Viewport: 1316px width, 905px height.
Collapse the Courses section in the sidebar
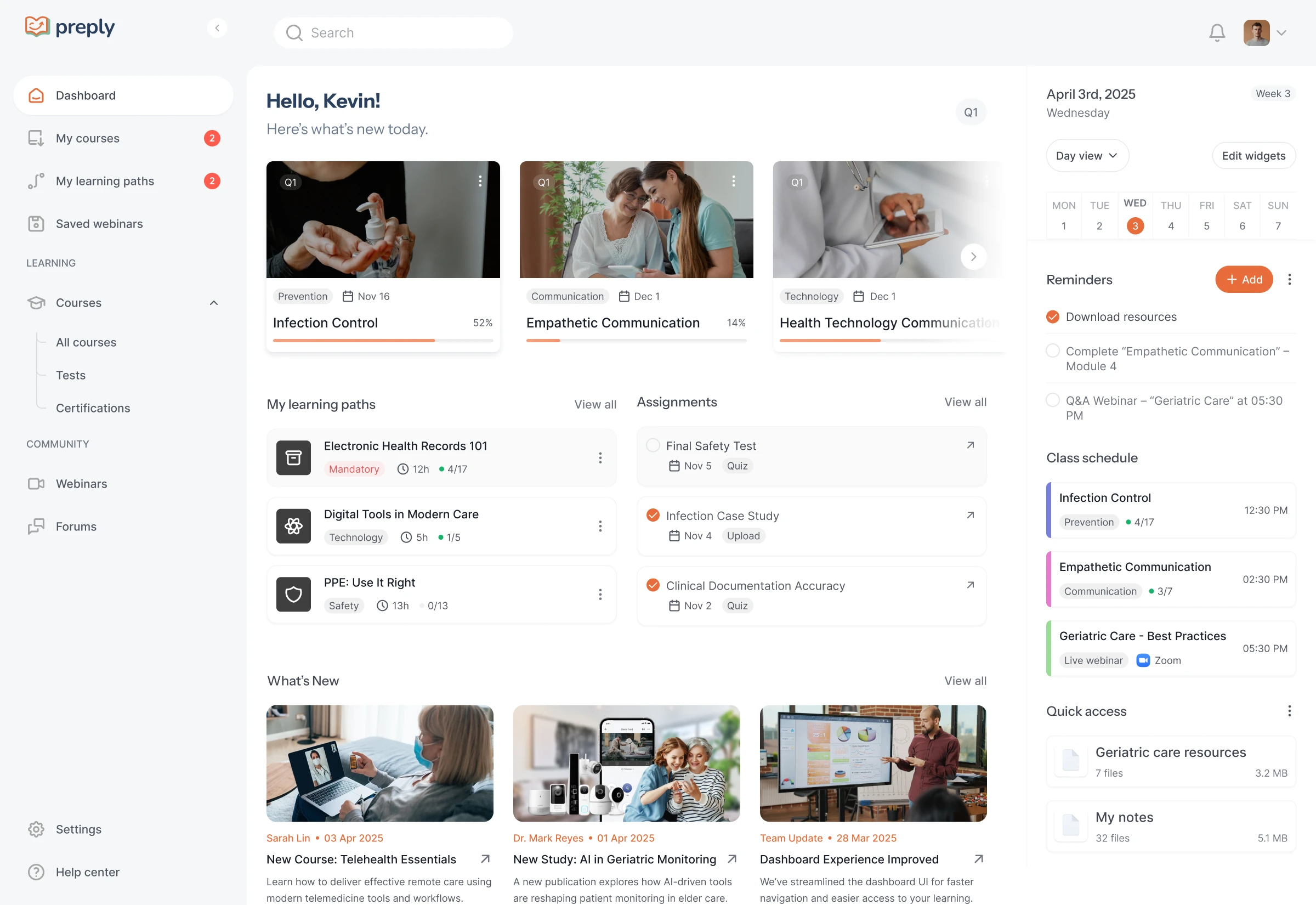pos(214,303)
